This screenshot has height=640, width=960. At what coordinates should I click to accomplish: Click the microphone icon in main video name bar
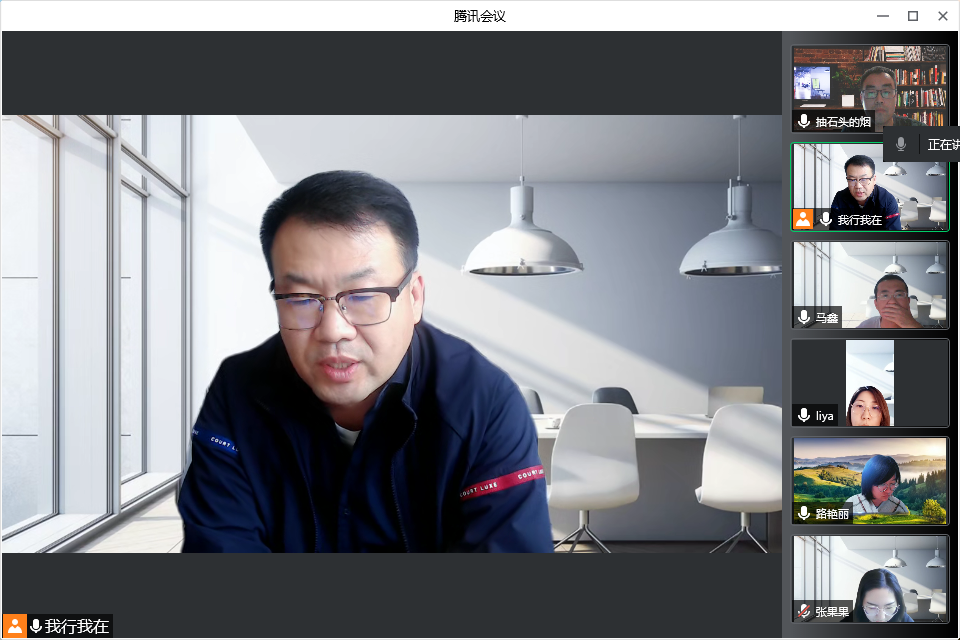pyautogui.click(x=36, y=626)
